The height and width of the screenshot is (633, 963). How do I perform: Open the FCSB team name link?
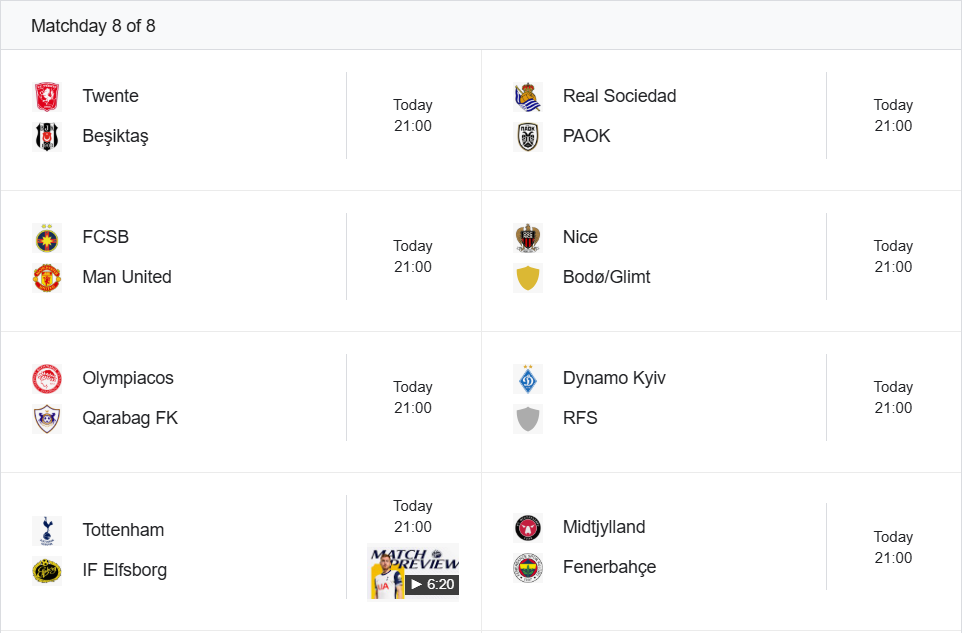(106, 237)
